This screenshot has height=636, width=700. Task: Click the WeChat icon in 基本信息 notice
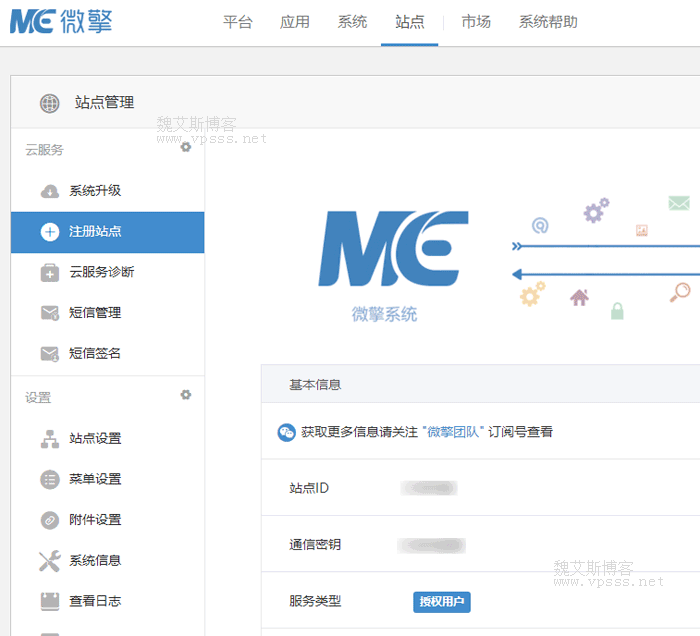click(x=286, y=432)
